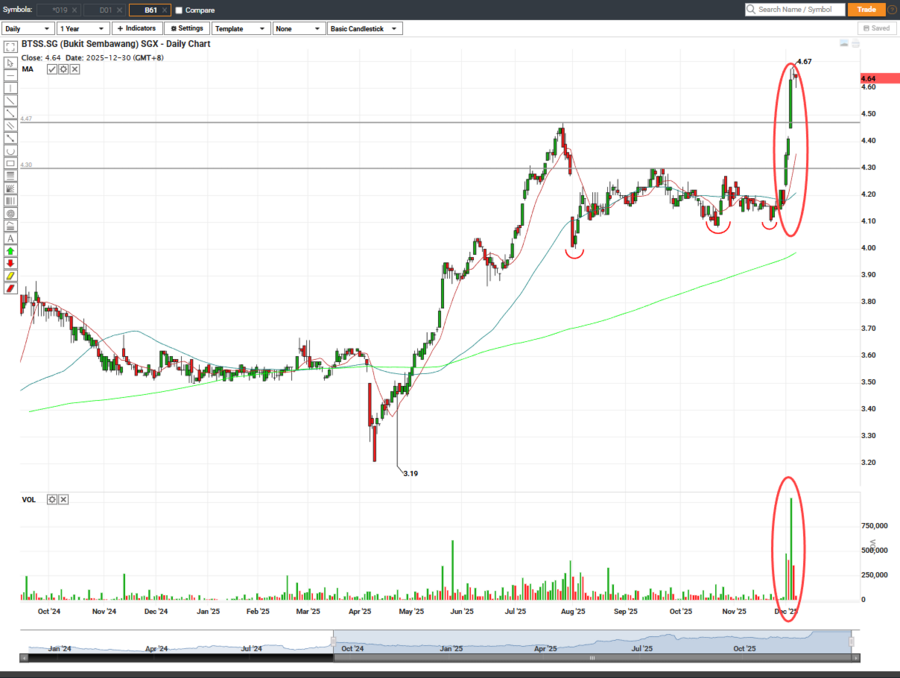Viewport: 900px width, 678px height.
Task: Expand the 1 Year range dropdown
Action: (x=82, y=29)
